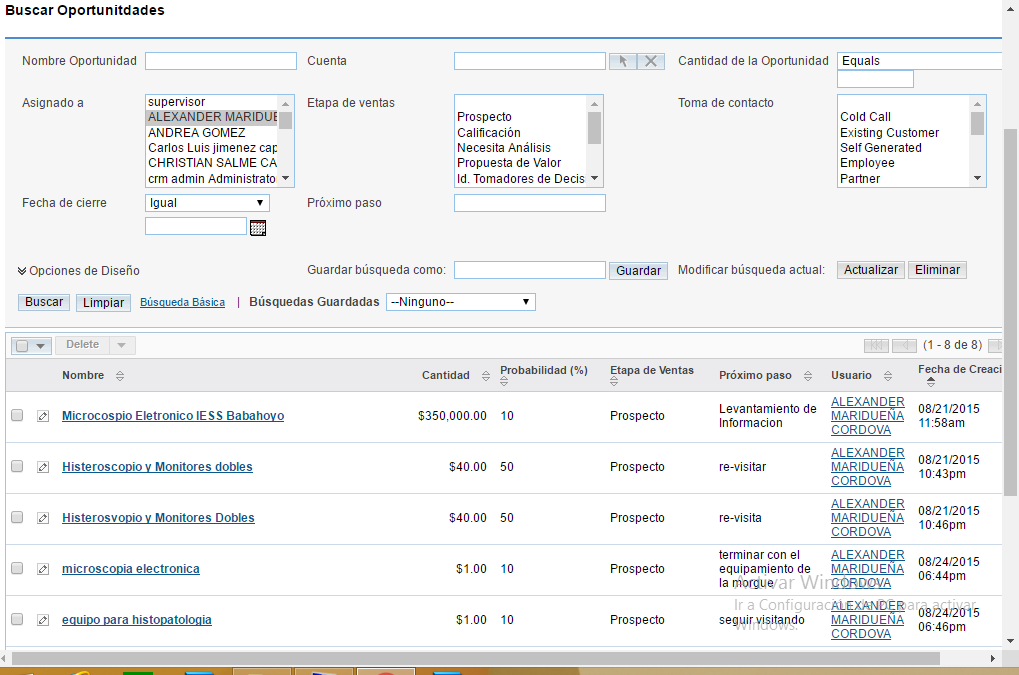This screenshot has height=675, width=1019.
Task: Expand Opciones de Diseño section
Action: tap(78, 271)
